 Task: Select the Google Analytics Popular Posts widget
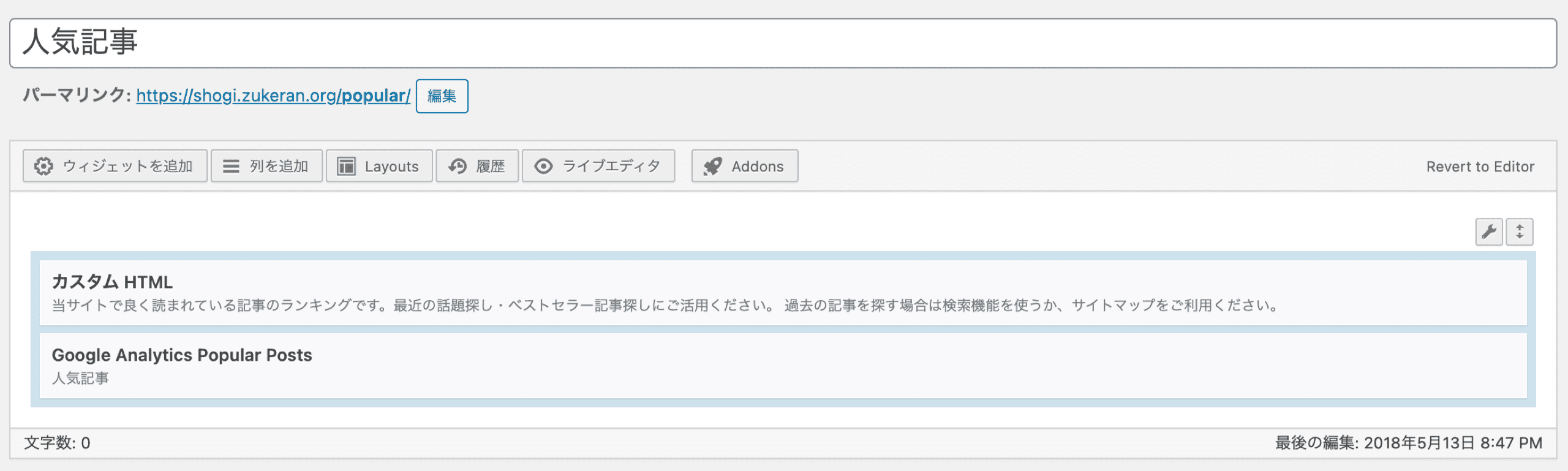783,366
